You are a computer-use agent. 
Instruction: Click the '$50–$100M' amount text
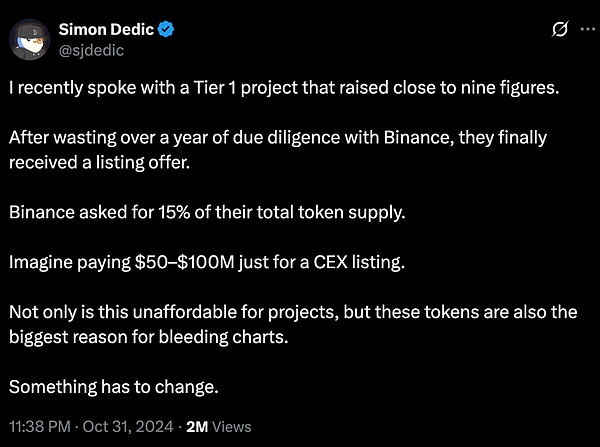click(x=184, y=263)
